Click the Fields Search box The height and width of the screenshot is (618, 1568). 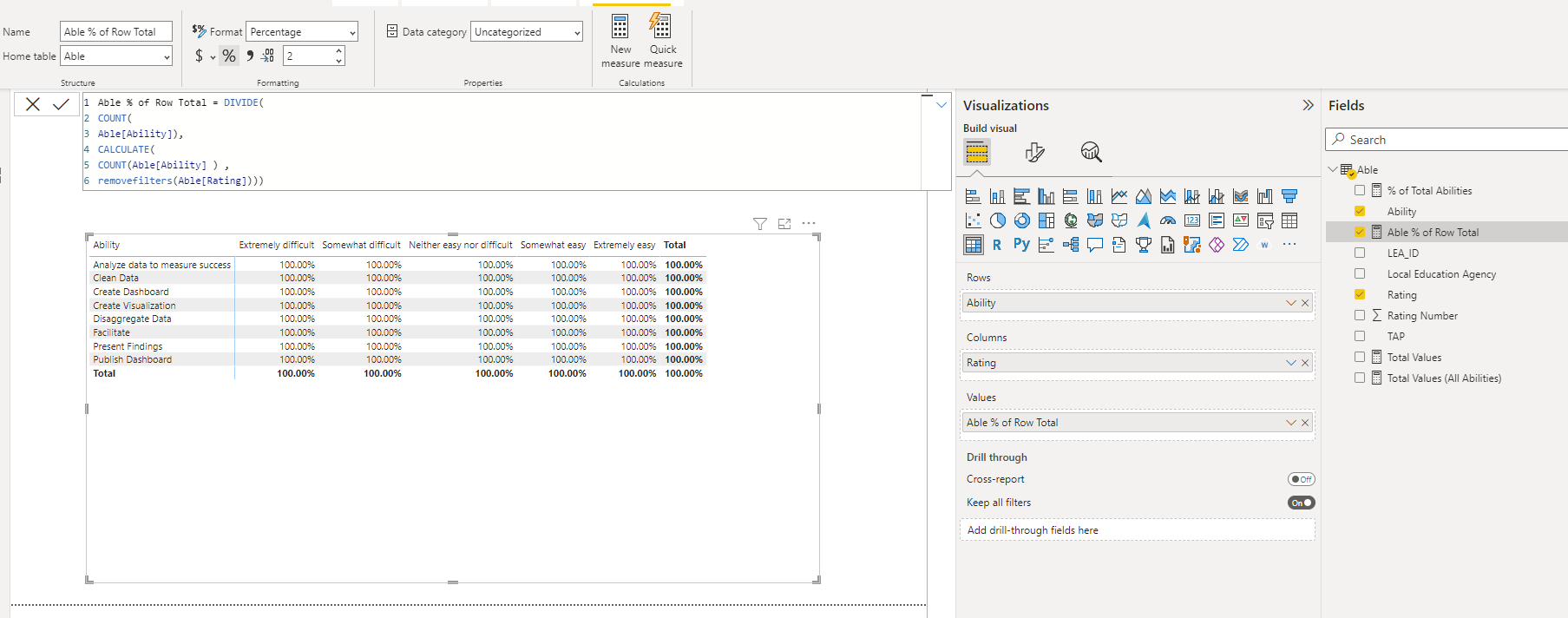pos(1447,140)
